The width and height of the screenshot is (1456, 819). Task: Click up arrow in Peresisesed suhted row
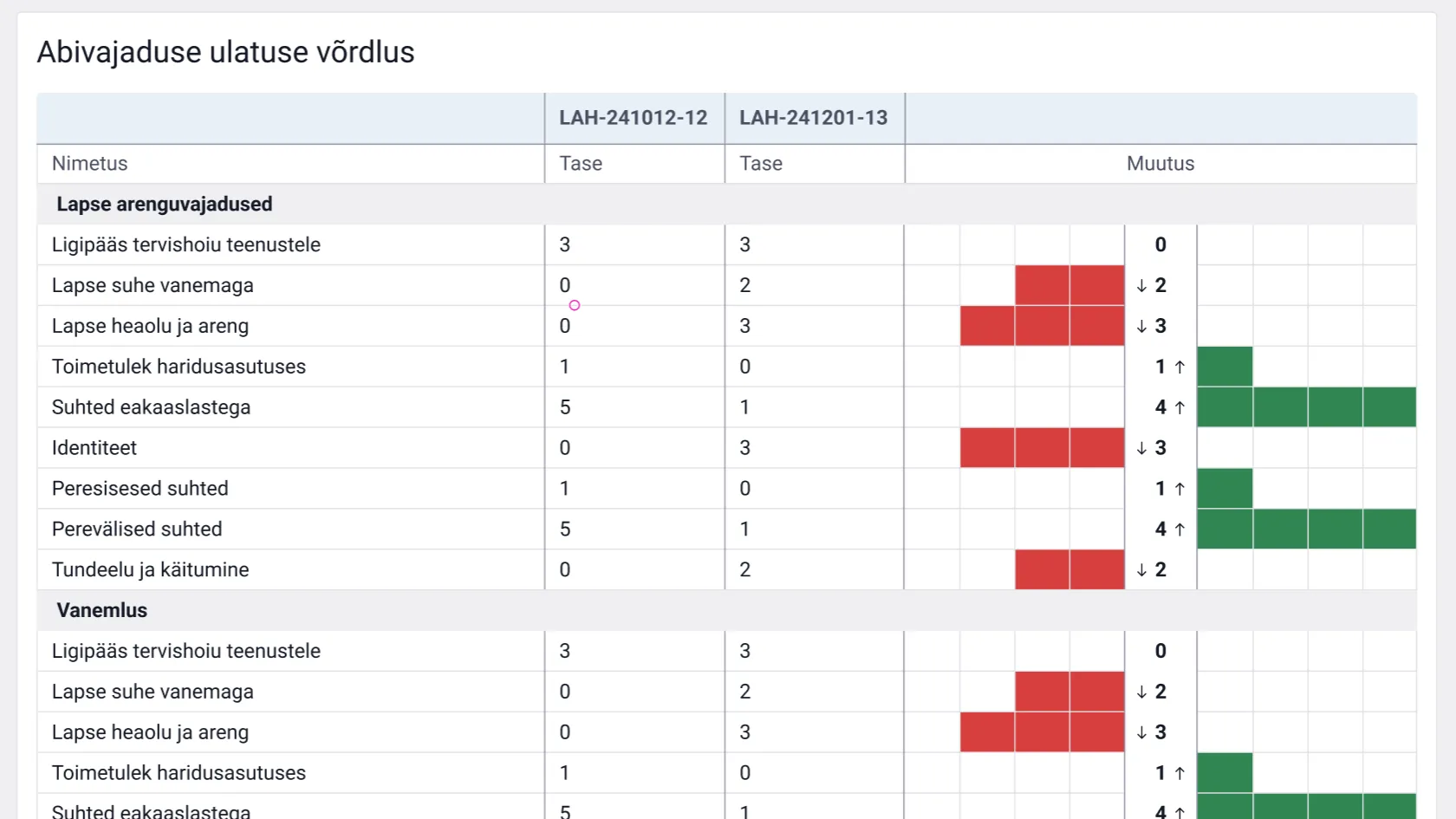[1180, 489]
